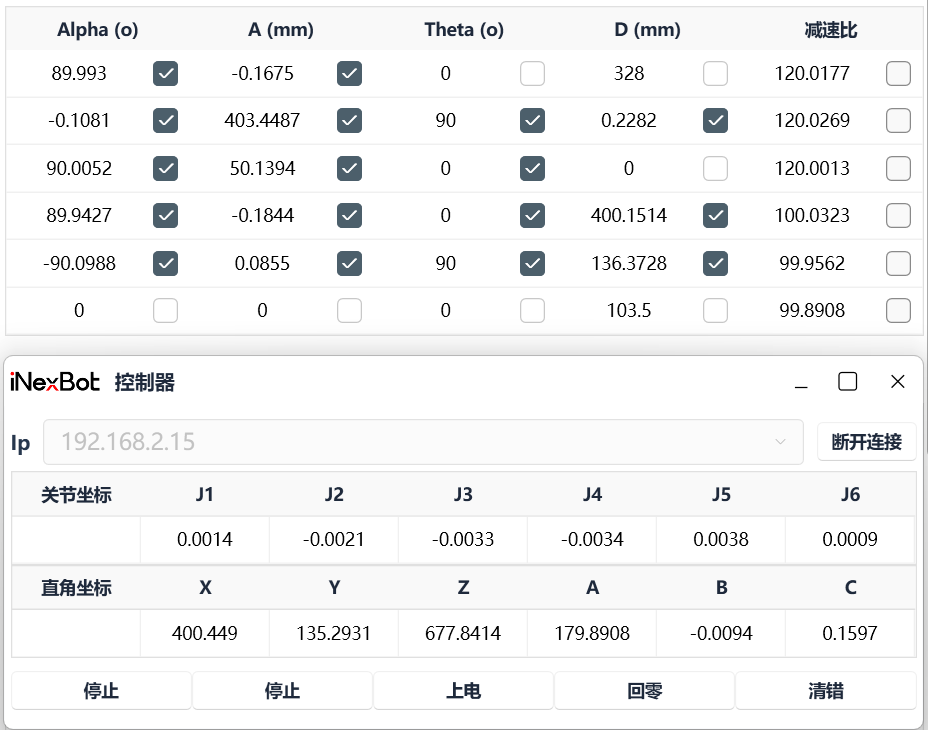Click the 直角坐标 row label
Screen dimensions: 928x730
tap(76, 587)
